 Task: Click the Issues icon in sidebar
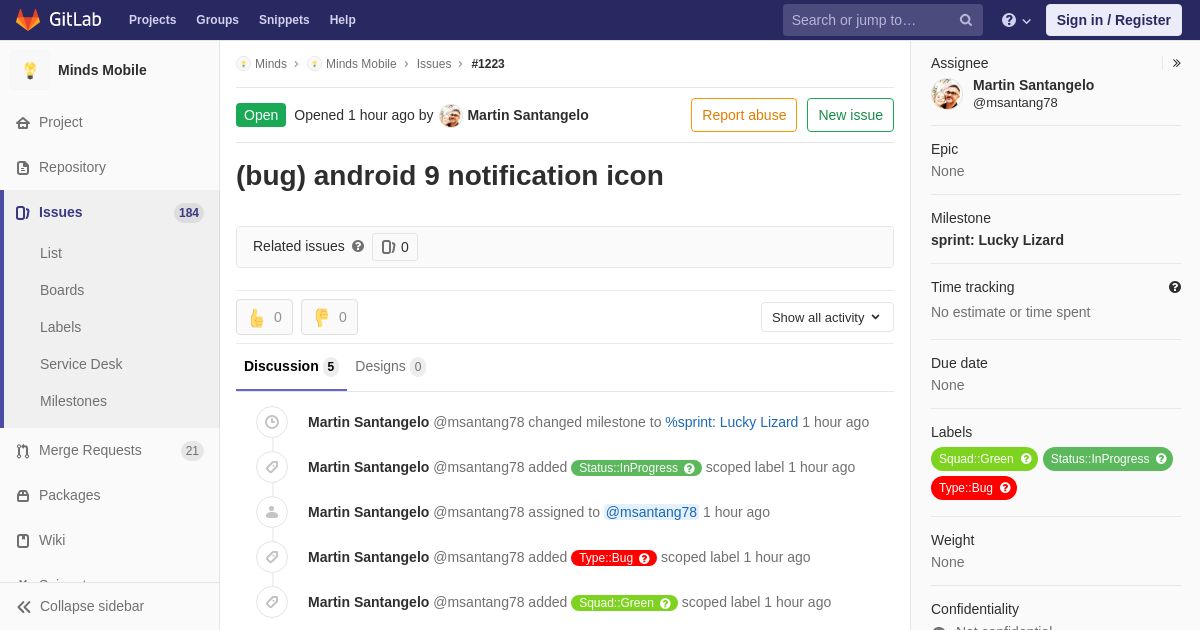(23, 212)
